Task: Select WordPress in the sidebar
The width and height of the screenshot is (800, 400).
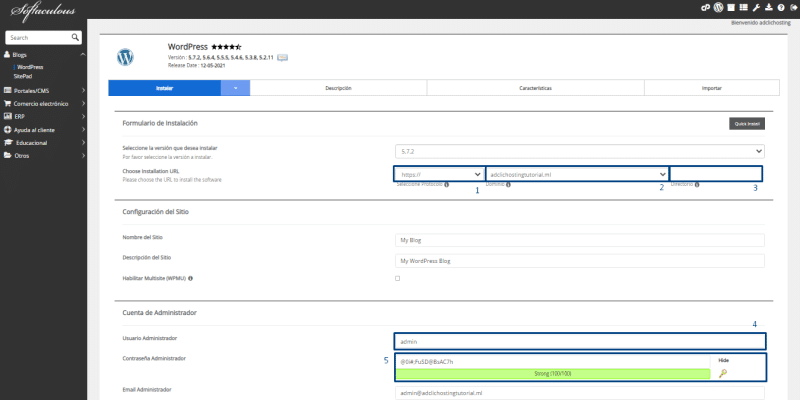Action: pos(30,67)
